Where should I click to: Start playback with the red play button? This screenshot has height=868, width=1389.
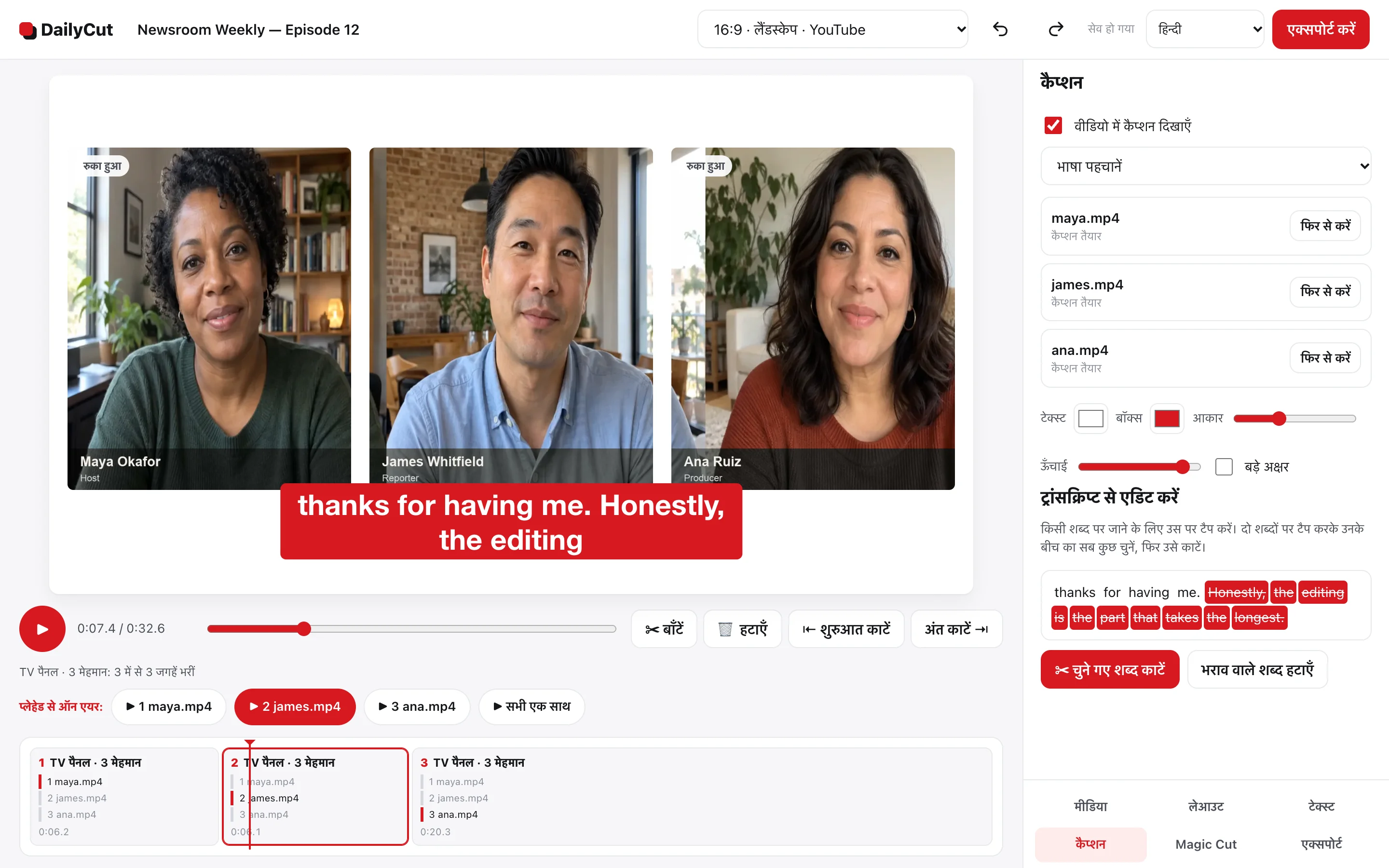pos(42,629)
